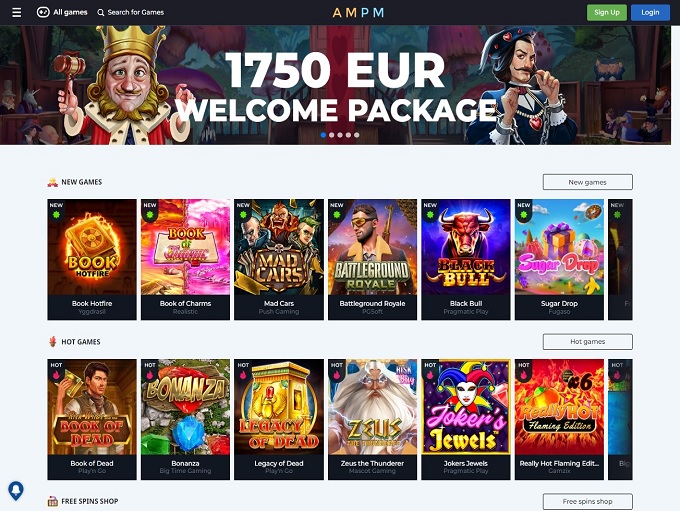Click the notification bell icon

click(x=16, y=491)
